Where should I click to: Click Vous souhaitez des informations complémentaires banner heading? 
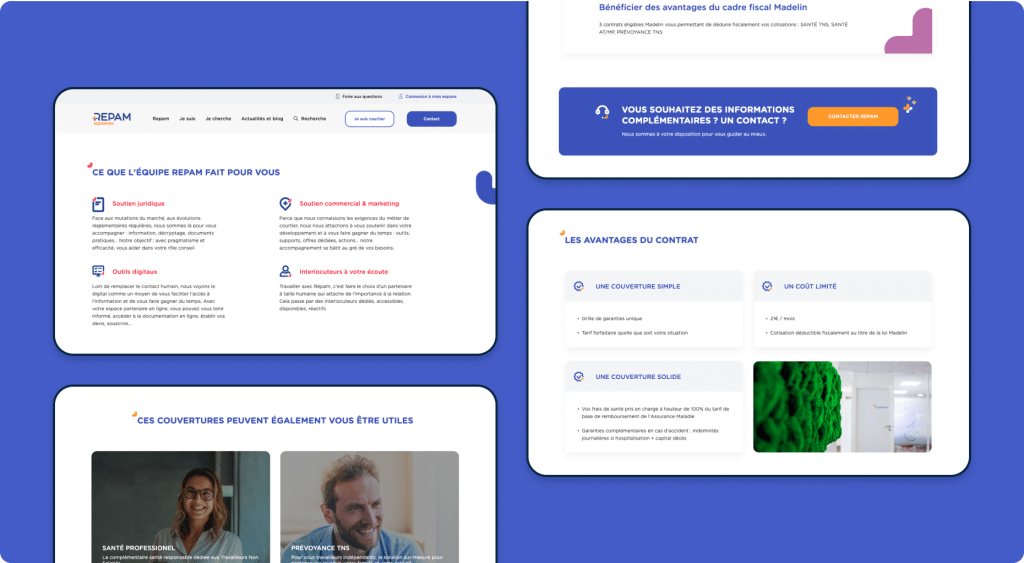708,115
